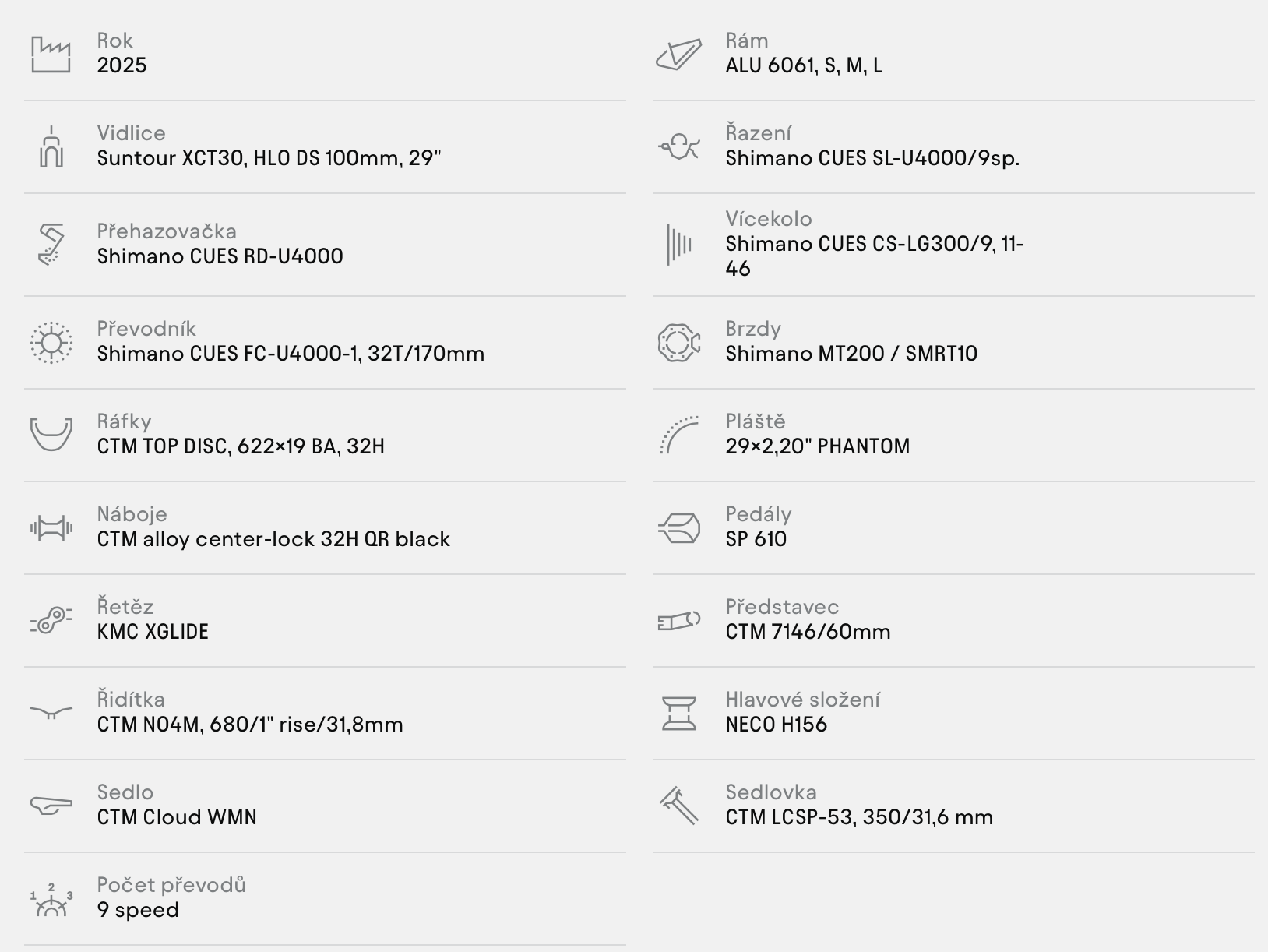Click the handlebar icon next to Řidítka
1268x952 pixels.
tap(51, 713)
